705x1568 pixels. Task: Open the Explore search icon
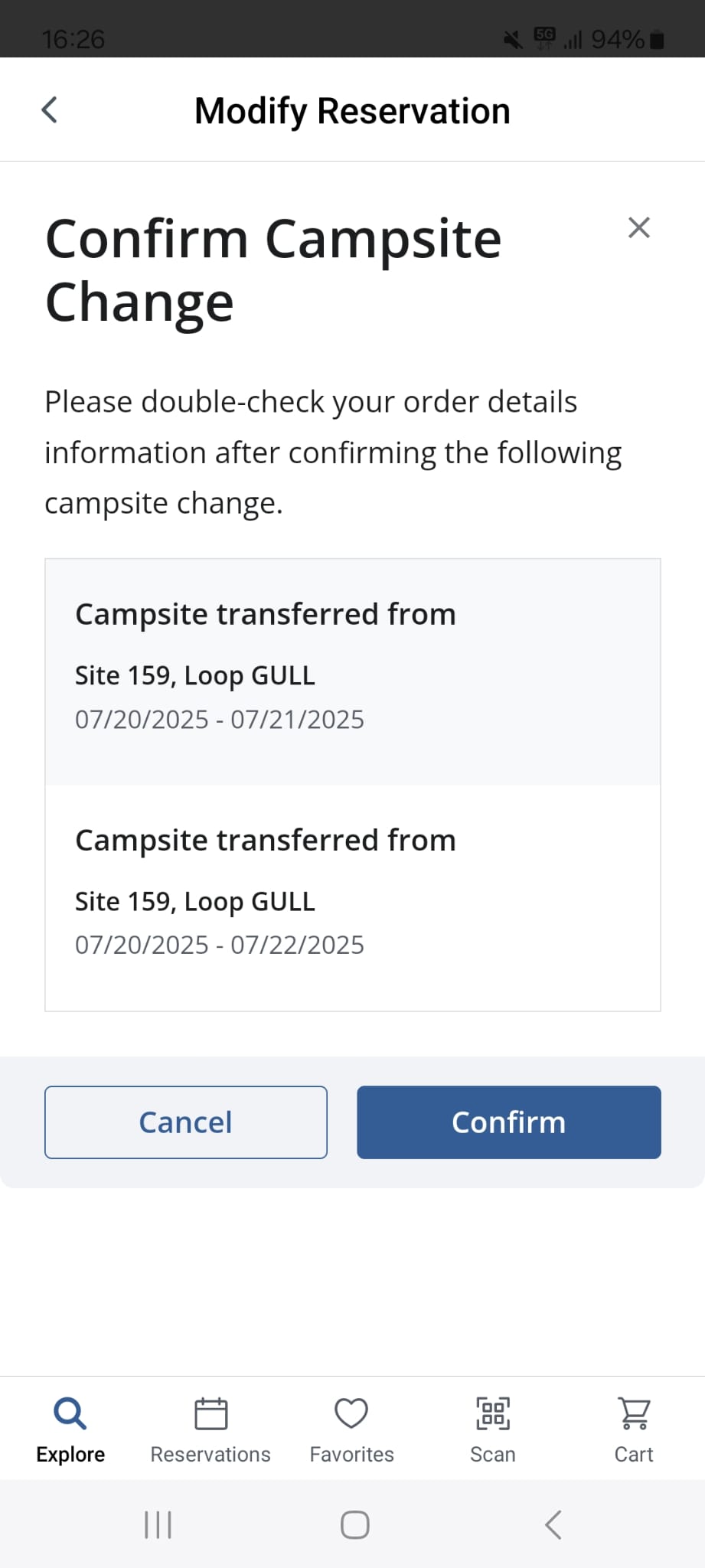pos(70,1413)
